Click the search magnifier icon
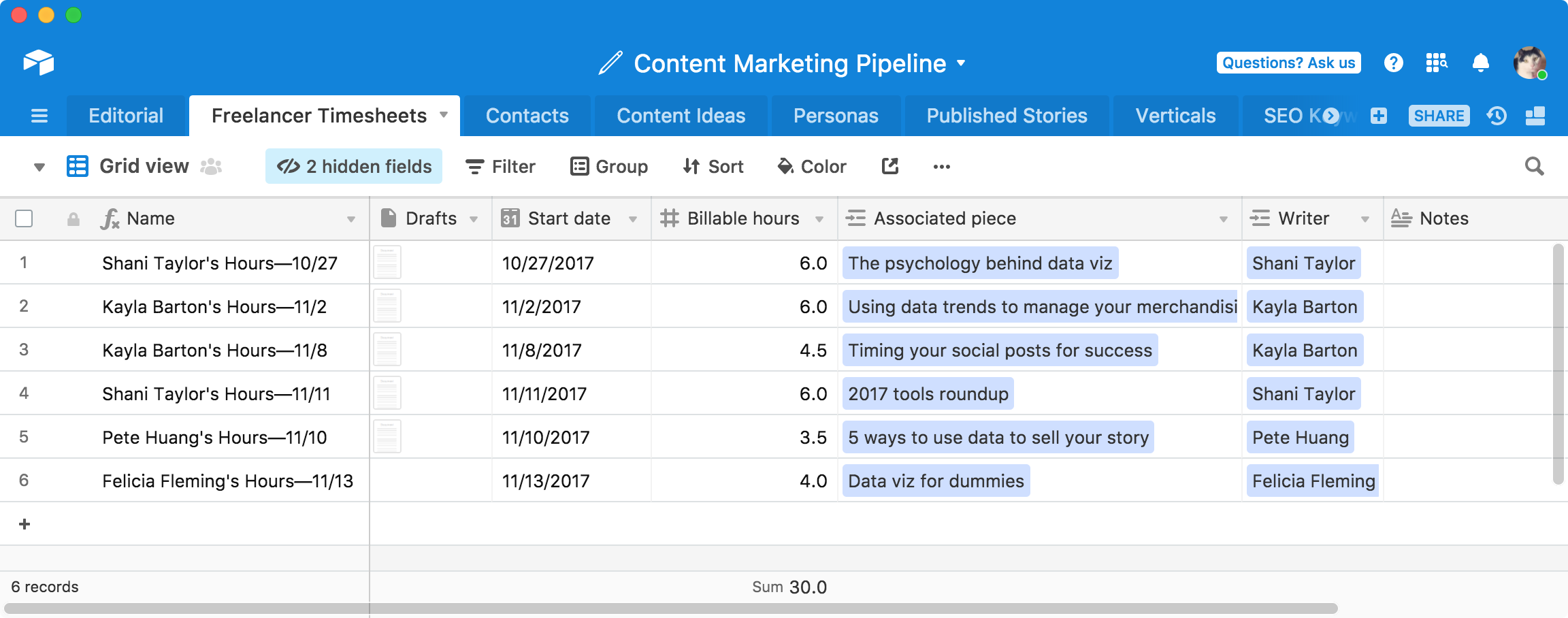1568x618 pixels. tap(1534, 166)
